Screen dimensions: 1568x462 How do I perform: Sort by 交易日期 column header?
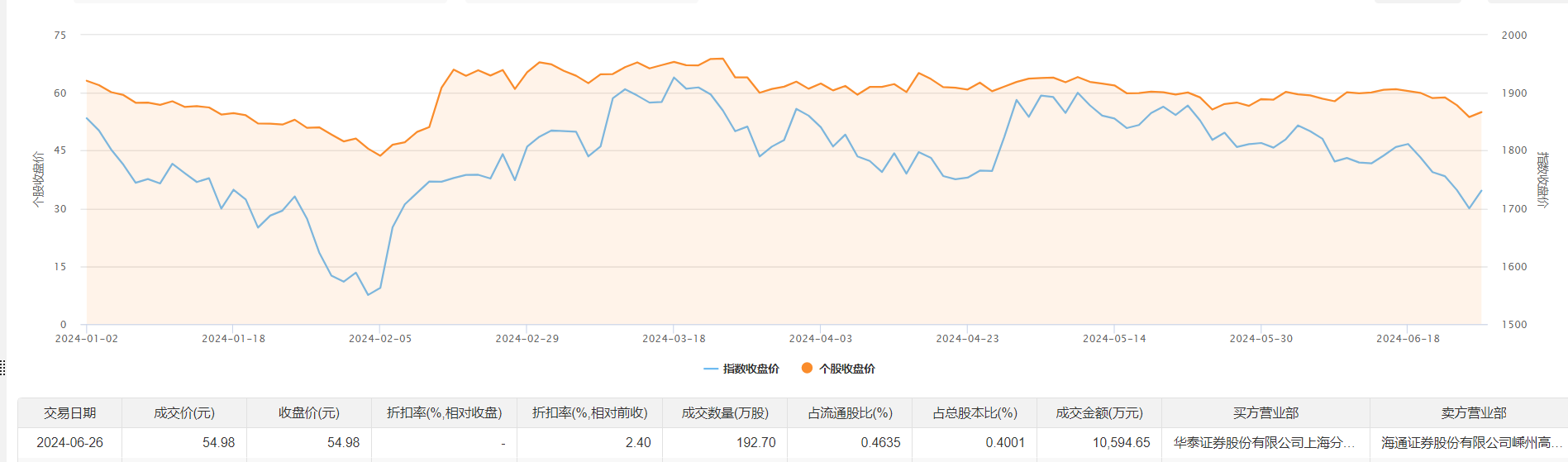(70, 412)
